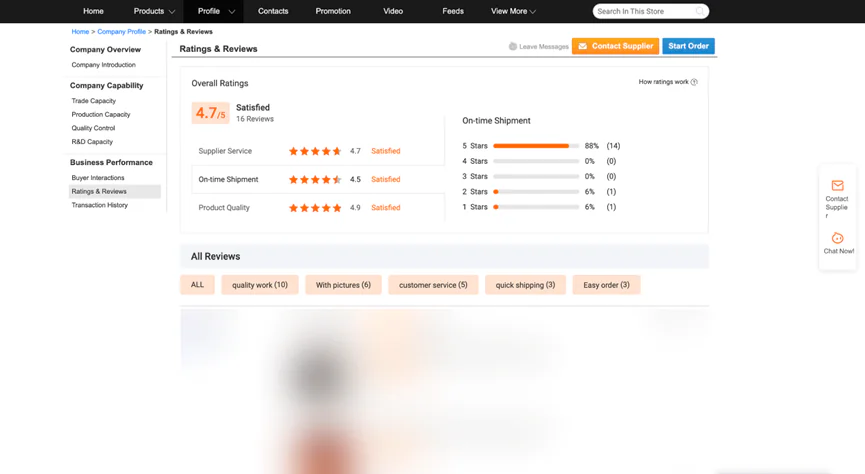Expand the Products dropdown arrow
The height and width of the screenshot is (474, 865).
(172, 12)
